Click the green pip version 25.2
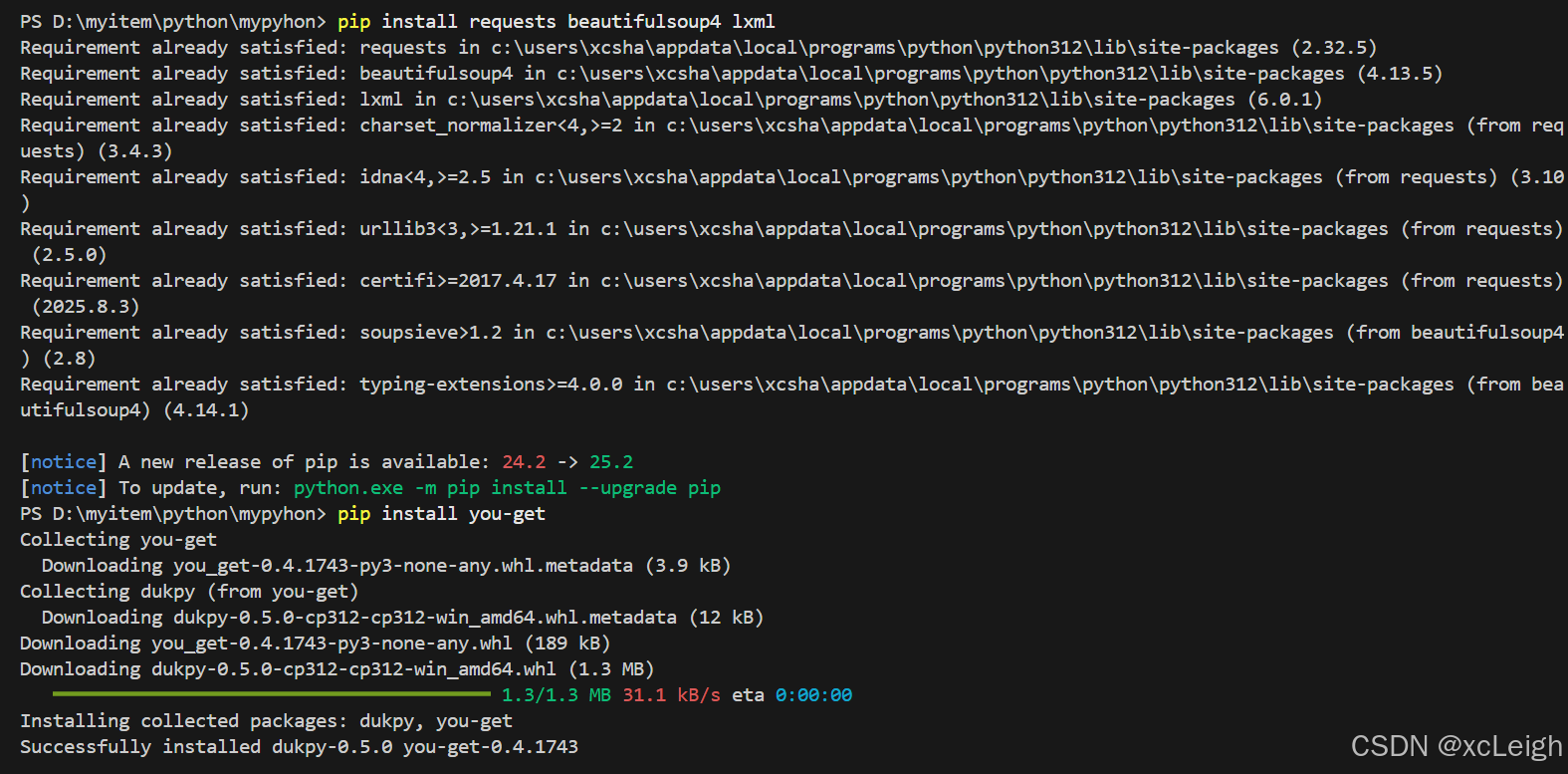 coord(611,462)
